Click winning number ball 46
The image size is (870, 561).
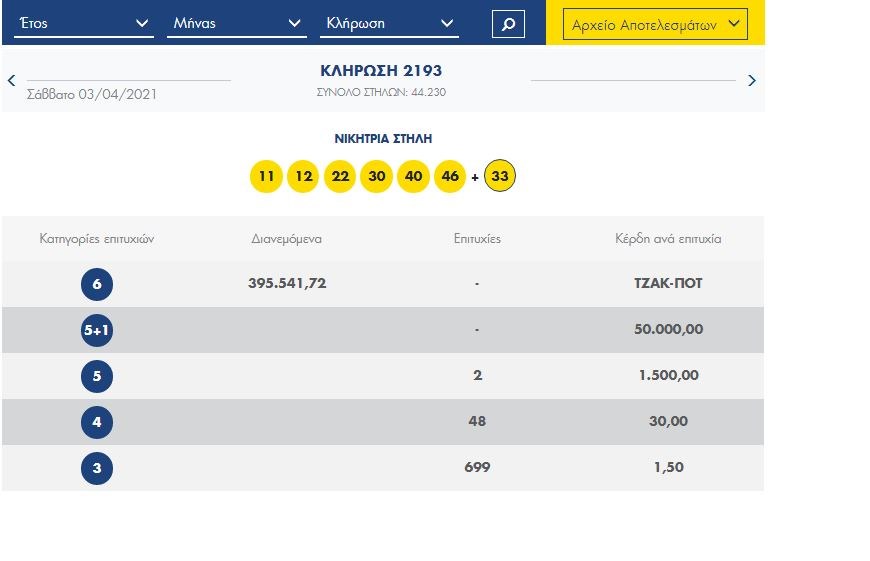(450, 177)
